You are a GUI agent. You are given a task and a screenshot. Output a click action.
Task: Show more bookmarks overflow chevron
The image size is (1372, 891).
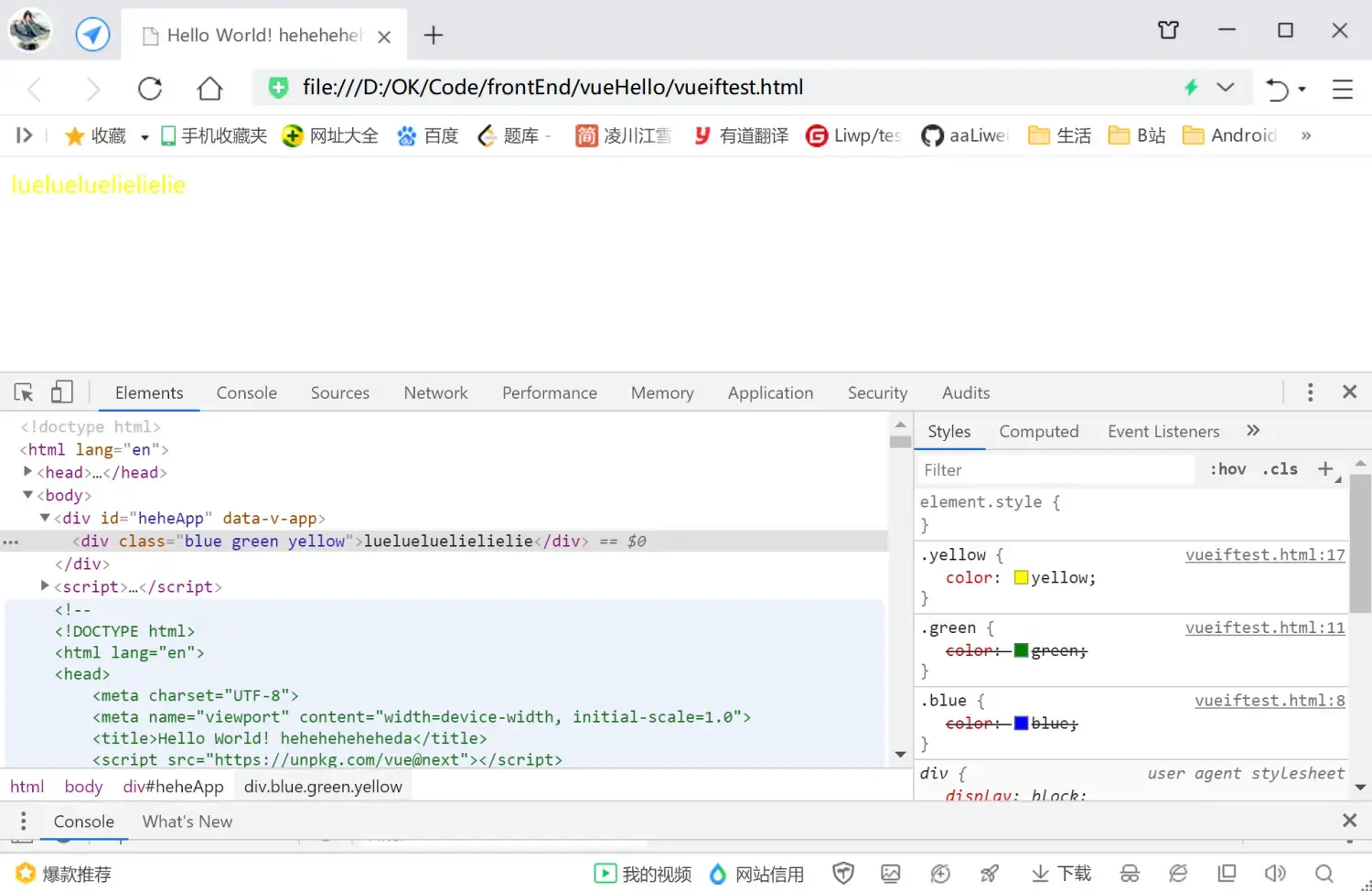pos(1306,135)
